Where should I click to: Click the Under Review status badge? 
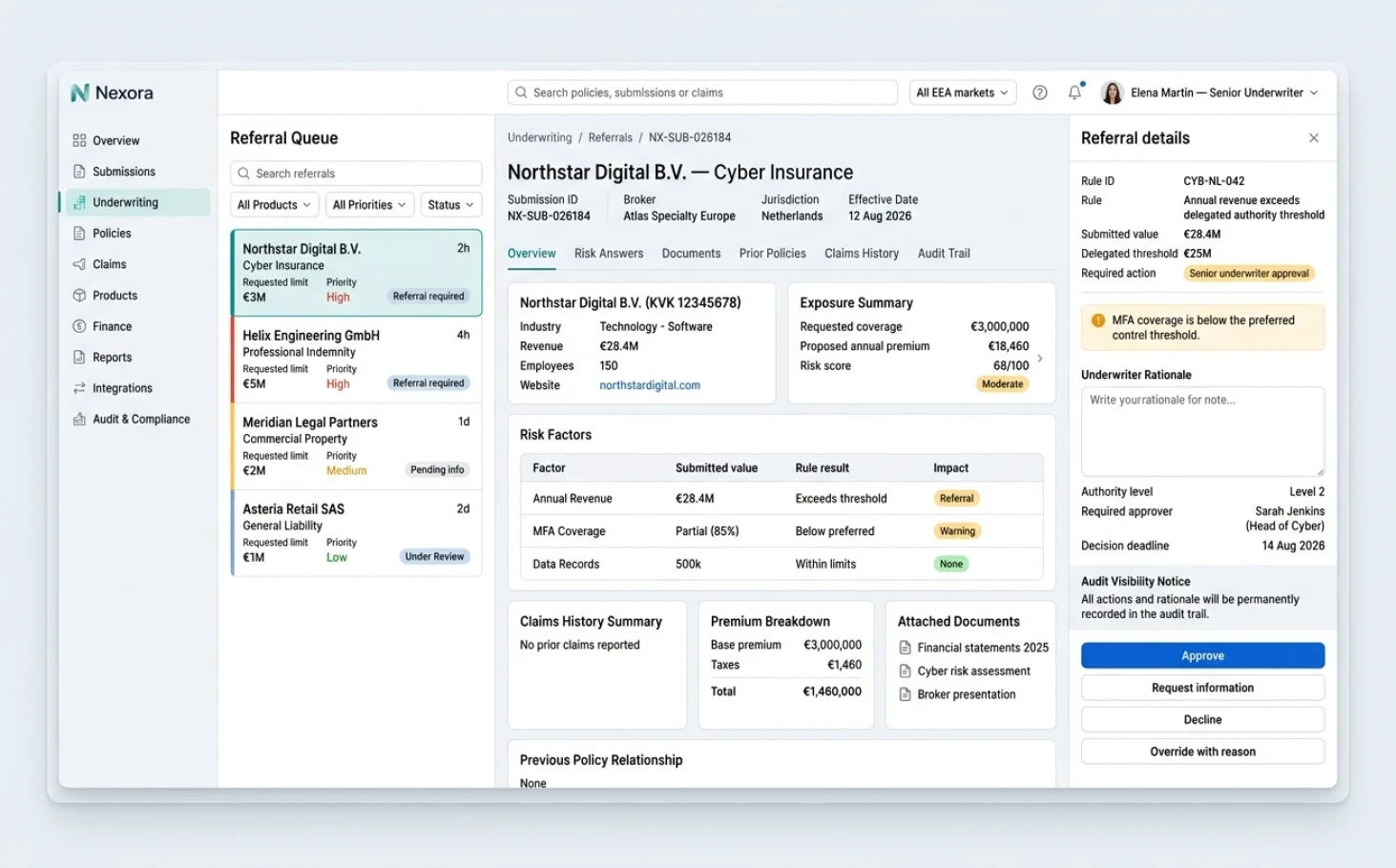pyautogui.click(x=434, y=557)
